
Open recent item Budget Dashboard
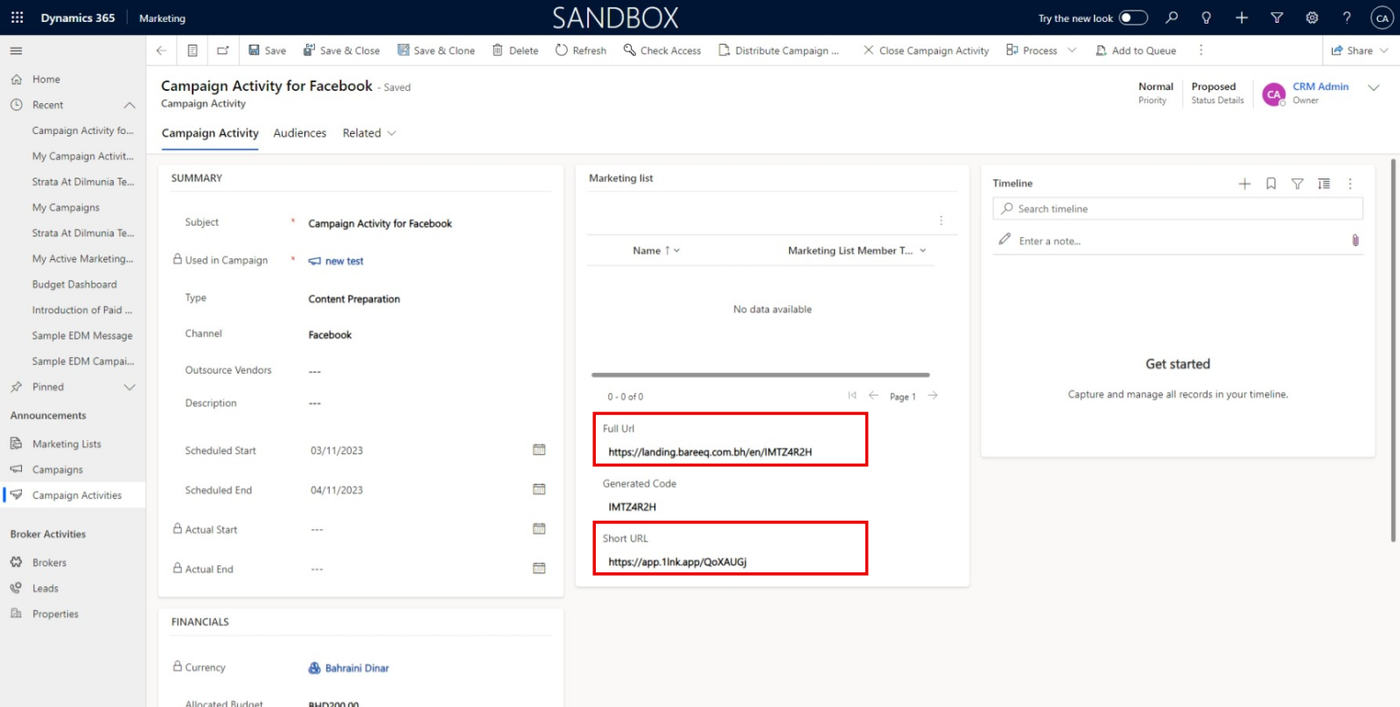click(74, 284)
